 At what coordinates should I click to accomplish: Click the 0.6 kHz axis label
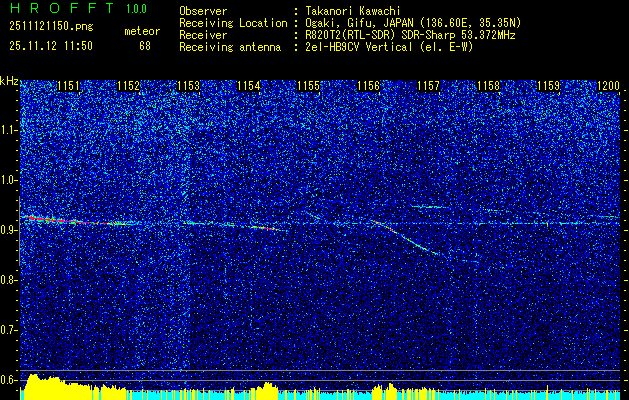(x=9, y=380)
